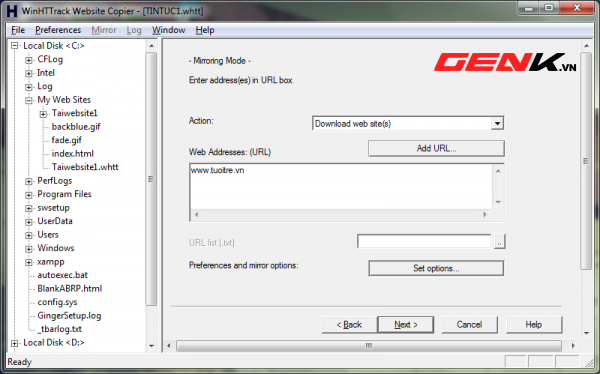Click the folder tree scroll-down arrow
This screenshot has width=600, height=374.
tap(152, 346)
